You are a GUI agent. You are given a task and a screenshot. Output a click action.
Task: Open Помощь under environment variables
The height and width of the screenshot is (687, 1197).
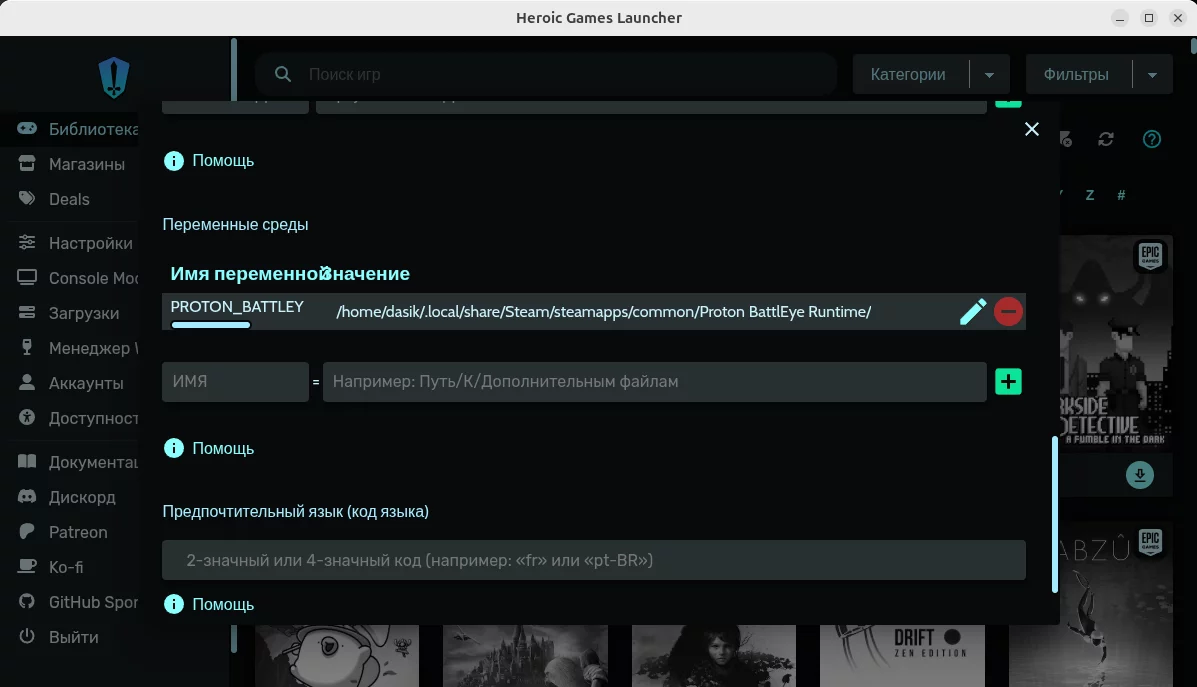click(x=223, y=449)
